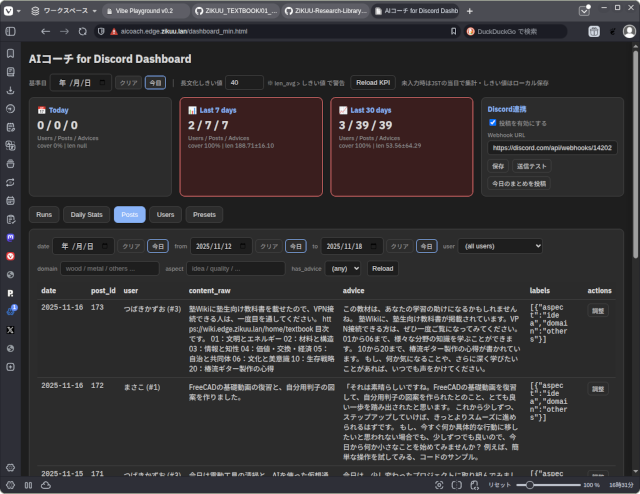Open the X (Twitter) sidebar panel
640x494 pixels.
click(10, 328)
